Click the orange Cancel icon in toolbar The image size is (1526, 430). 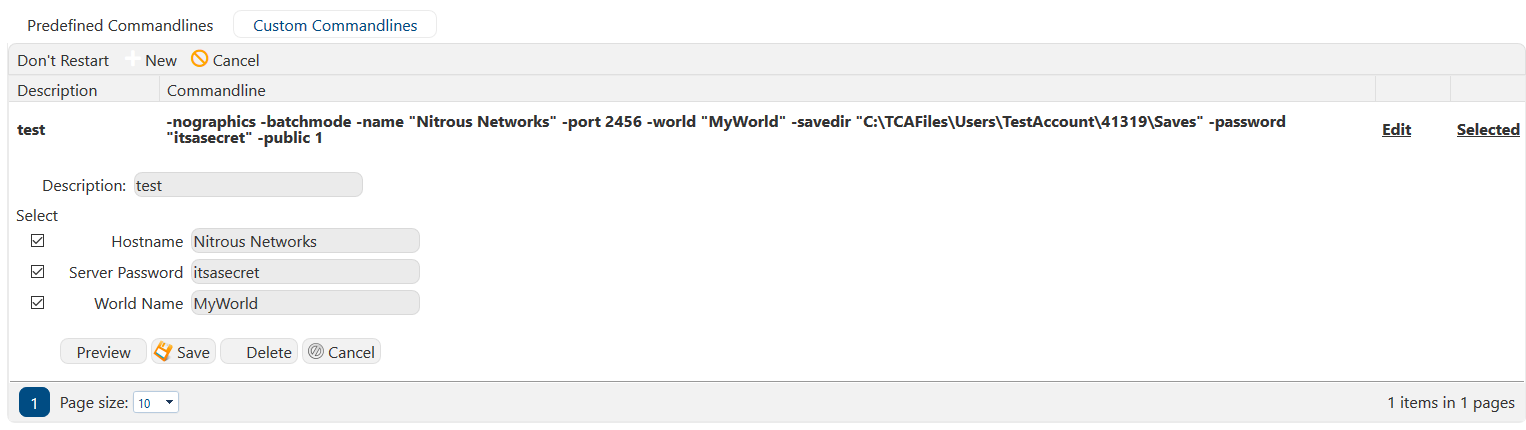(x=199, y=59)
